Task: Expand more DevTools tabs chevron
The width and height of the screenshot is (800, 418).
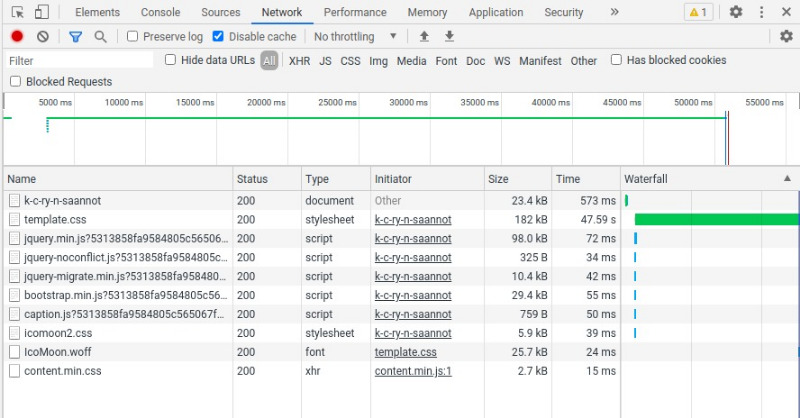Action: (x=614, y=12)
